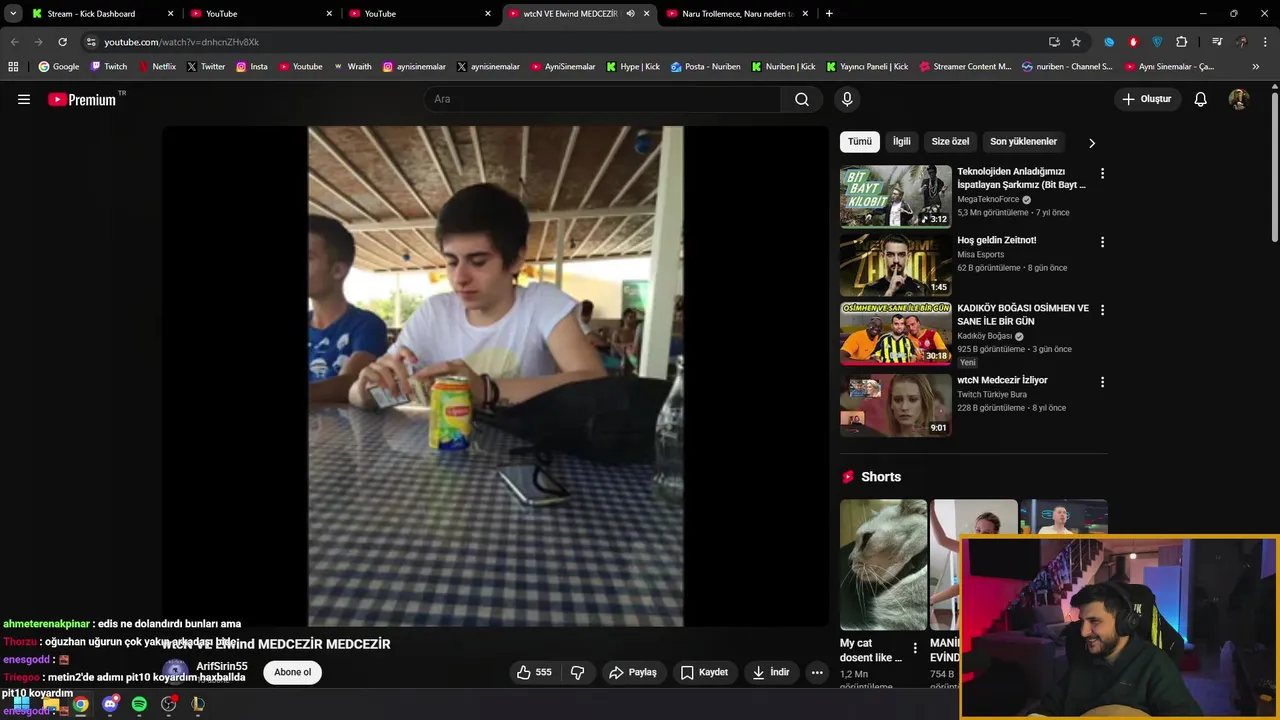This screenshot has height=720, width=1280.
Task: Open account avatar menu
Action: click(1238, 99)
